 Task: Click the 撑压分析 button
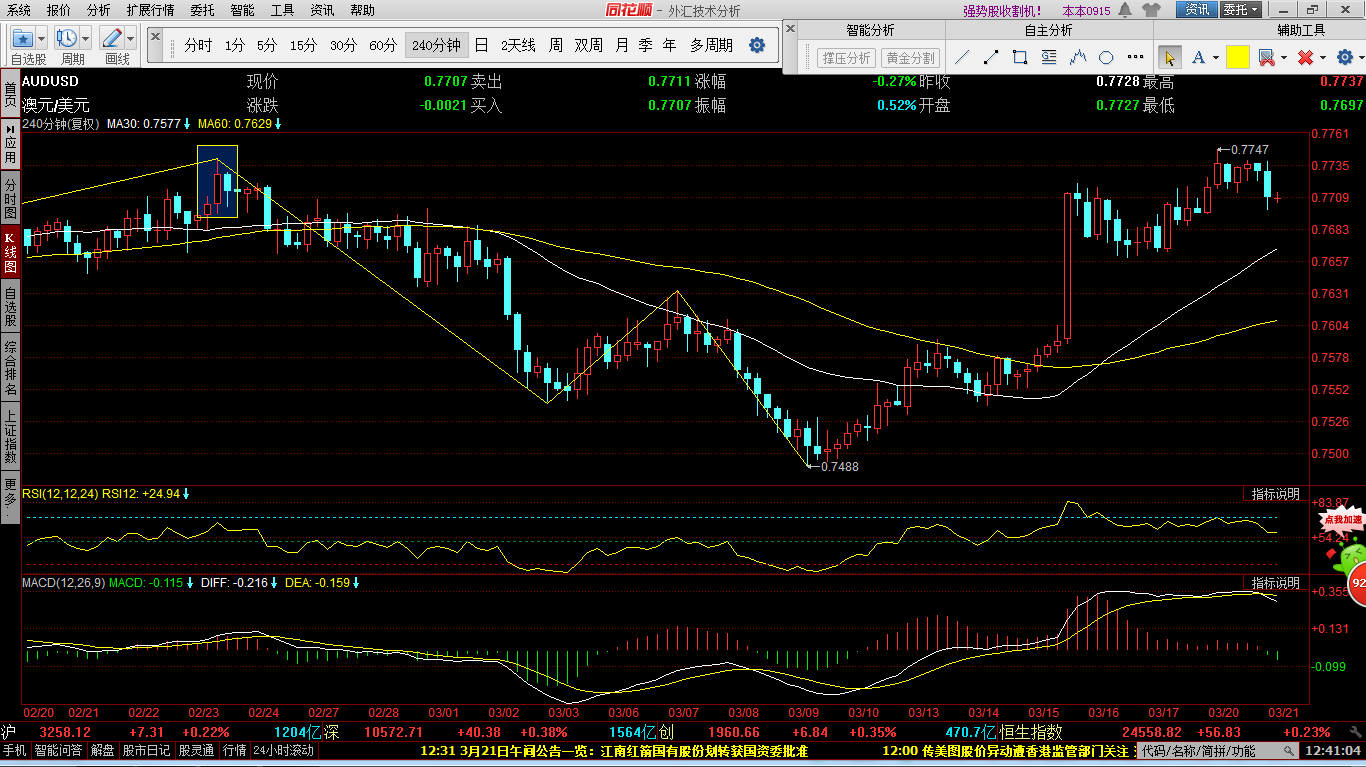846,58
